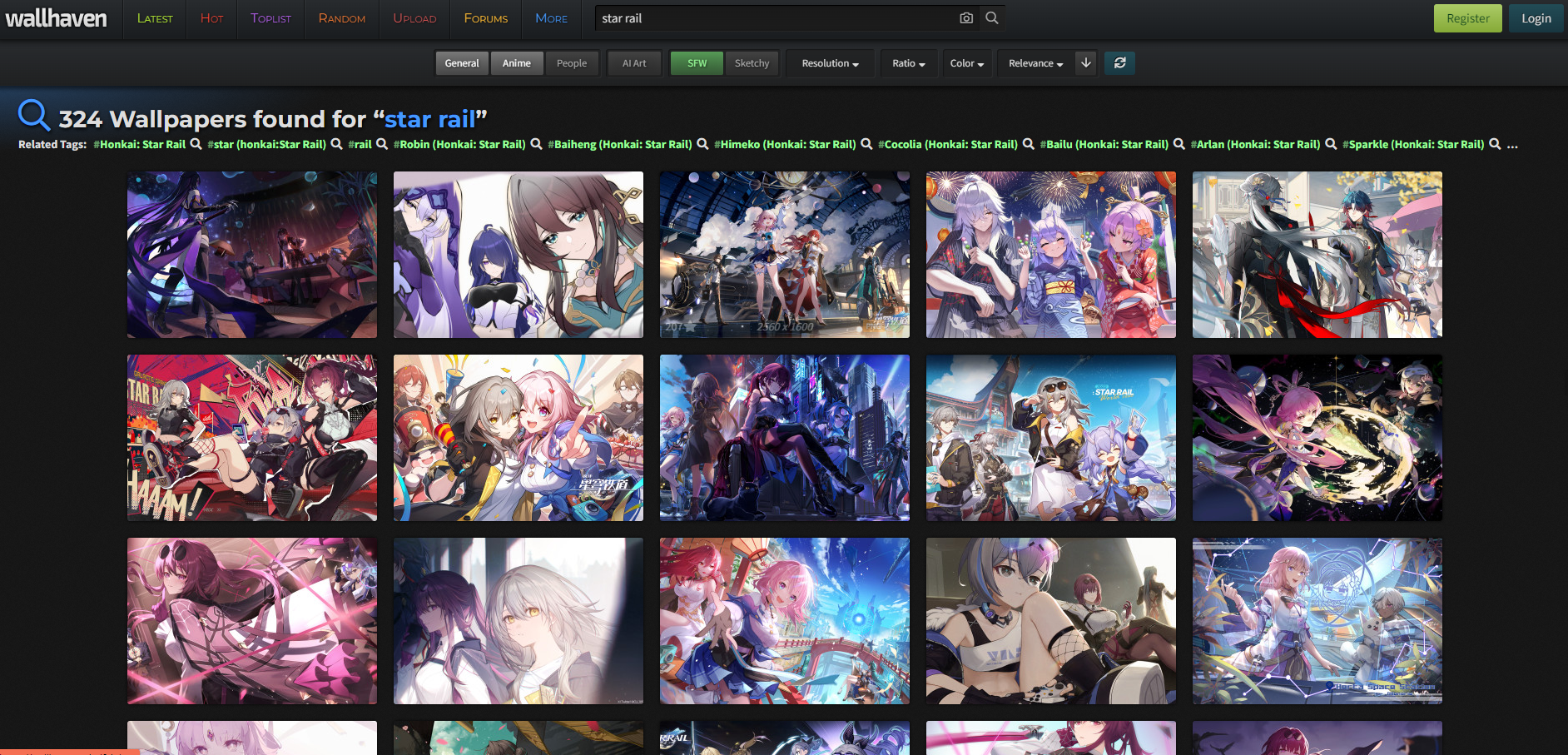Toggle the General category filter

[462, 63]
